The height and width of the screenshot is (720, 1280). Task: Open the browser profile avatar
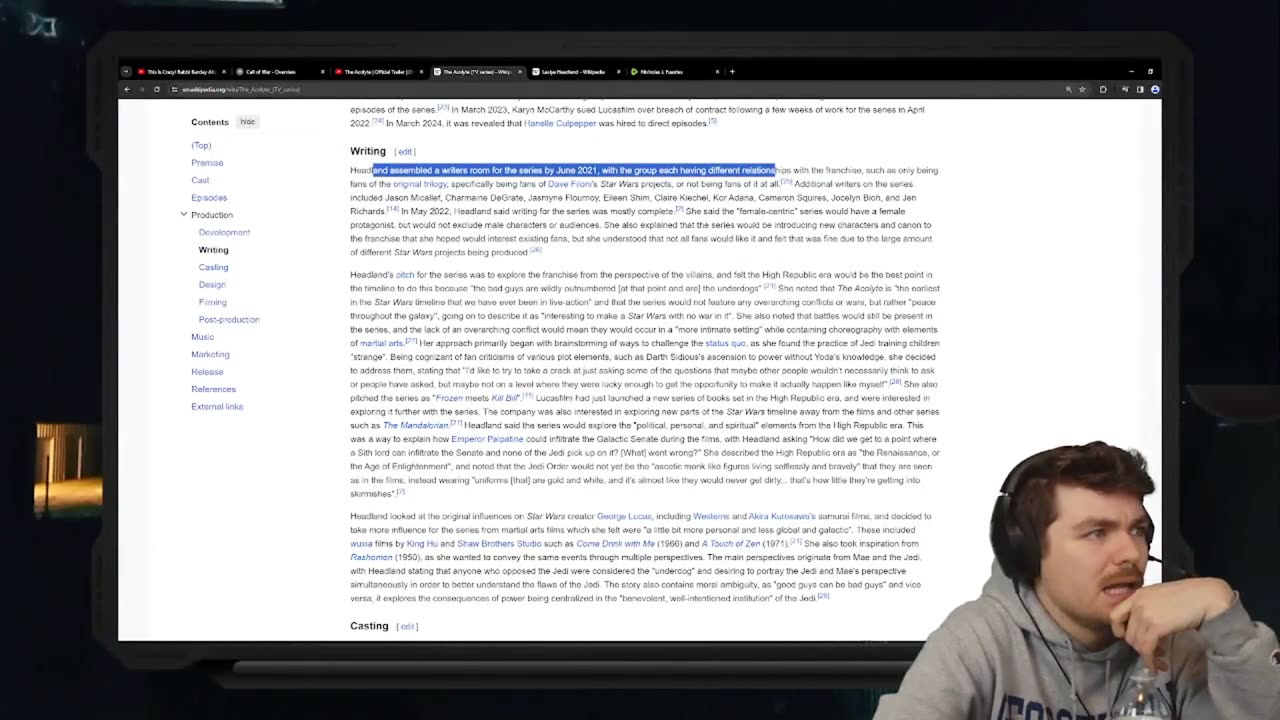coord(1155,89)
